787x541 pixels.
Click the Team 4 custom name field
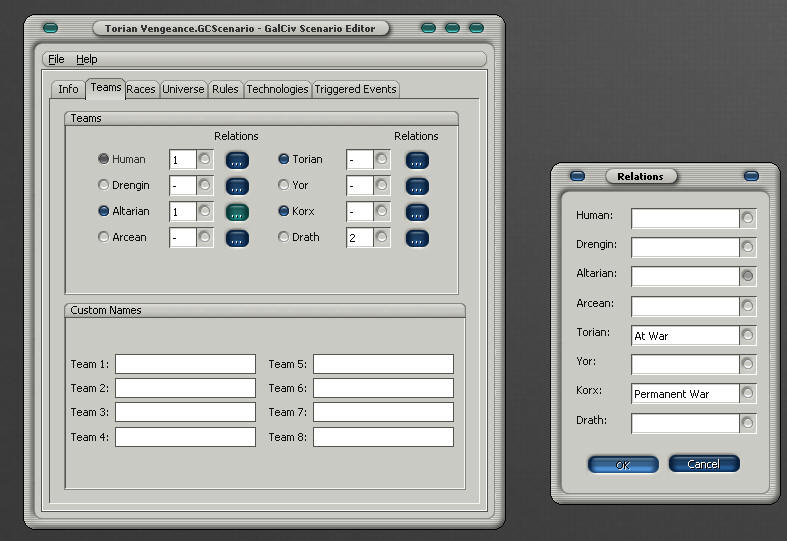point(186,437)
